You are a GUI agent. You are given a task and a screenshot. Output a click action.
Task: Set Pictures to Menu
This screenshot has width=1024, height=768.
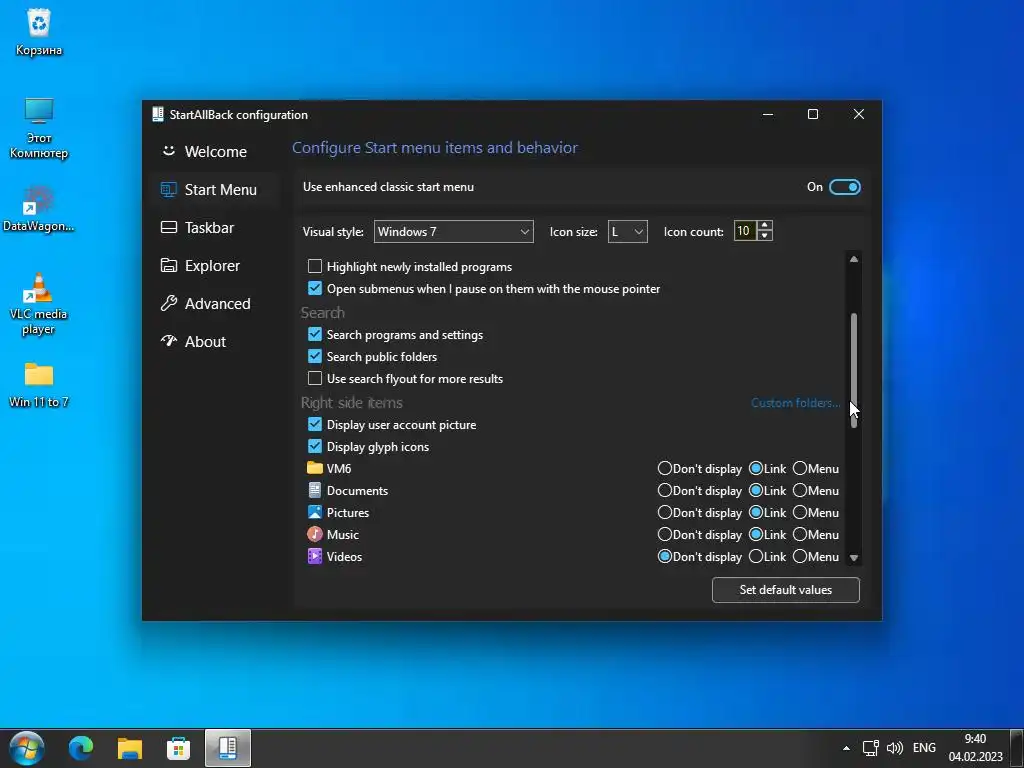800,513
